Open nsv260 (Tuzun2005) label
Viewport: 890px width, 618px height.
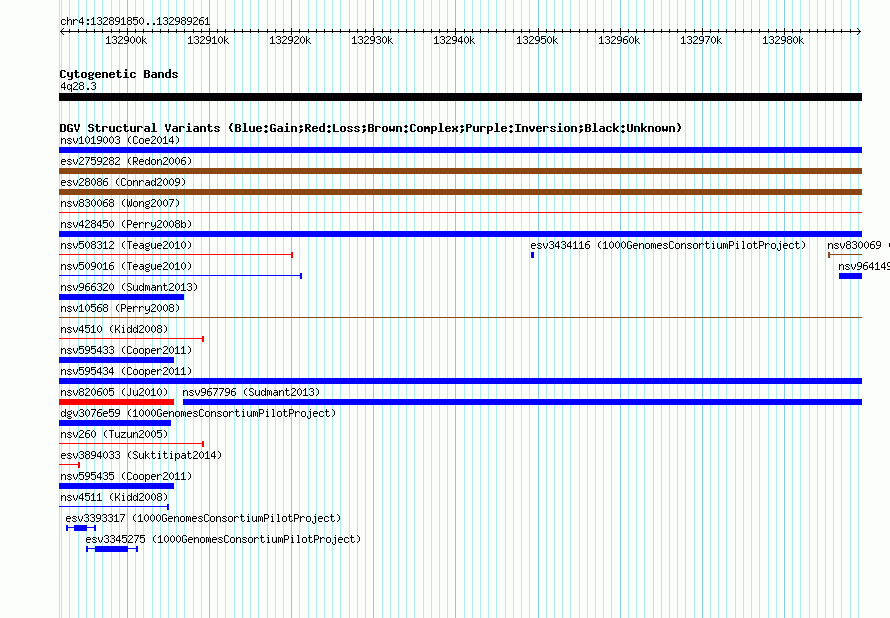(114, 434)
